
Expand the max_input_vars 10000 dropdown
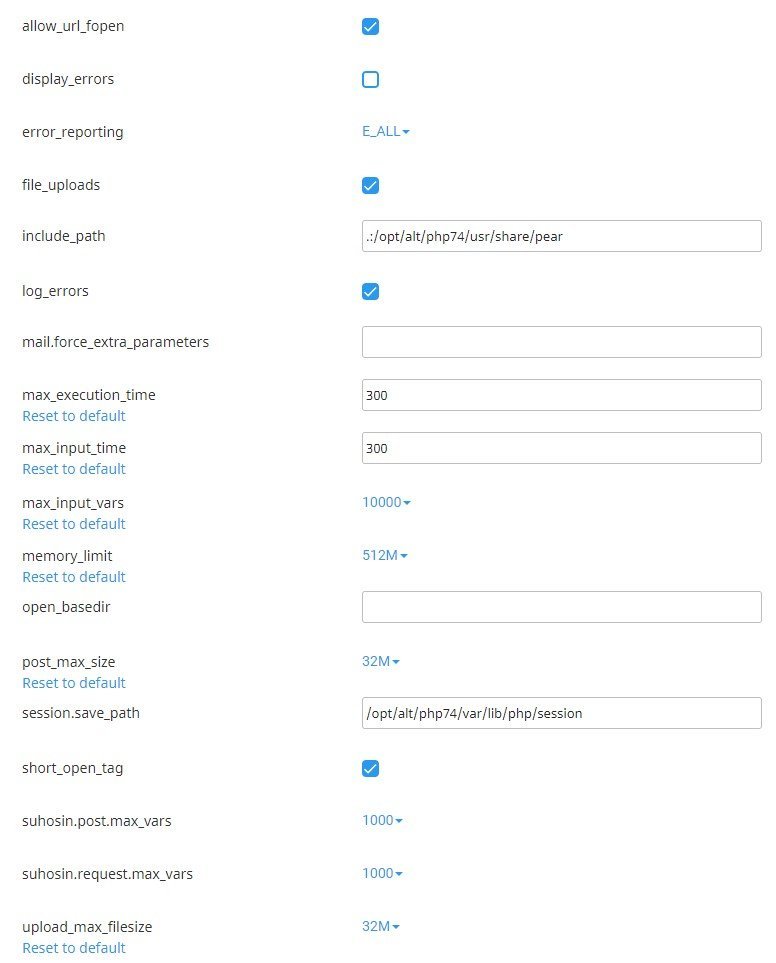[x=386, y=502]
